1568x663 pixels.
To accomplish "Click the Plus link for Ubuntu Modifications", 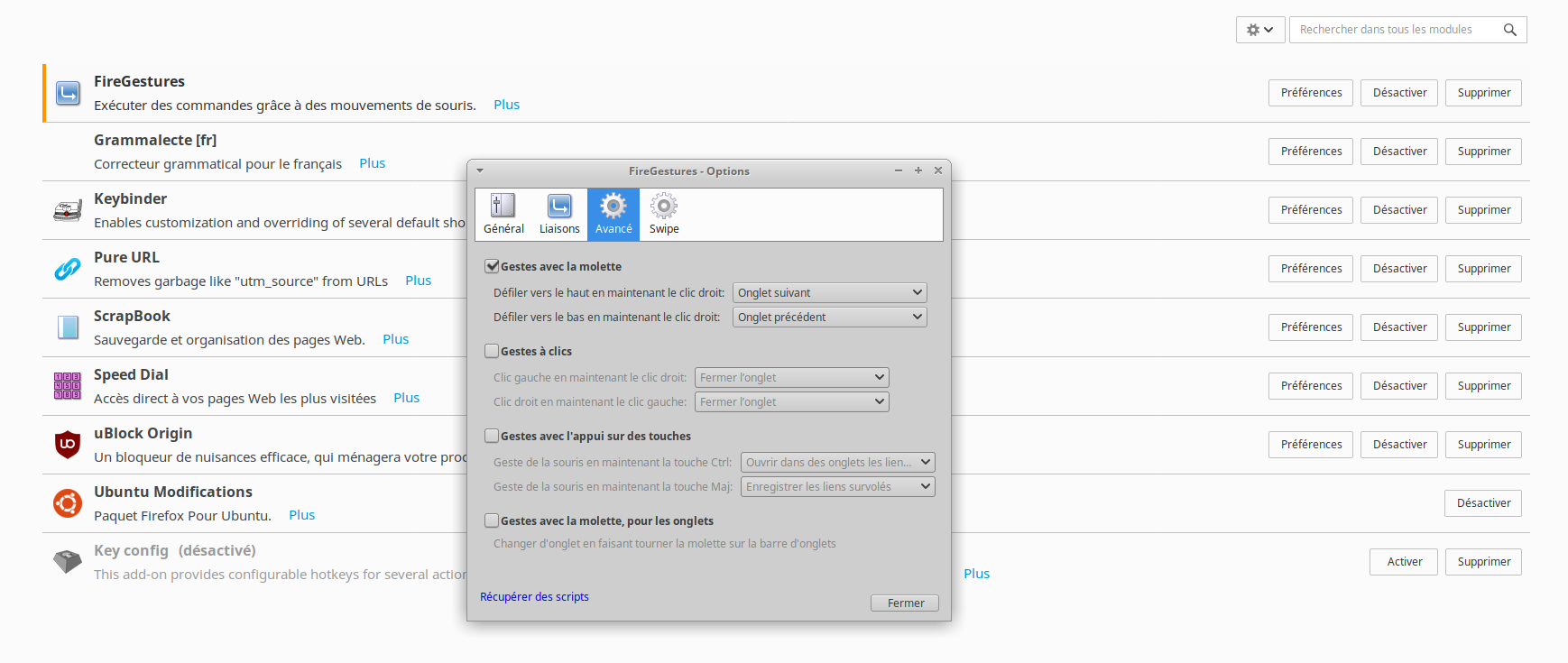I will coord(301,515).
